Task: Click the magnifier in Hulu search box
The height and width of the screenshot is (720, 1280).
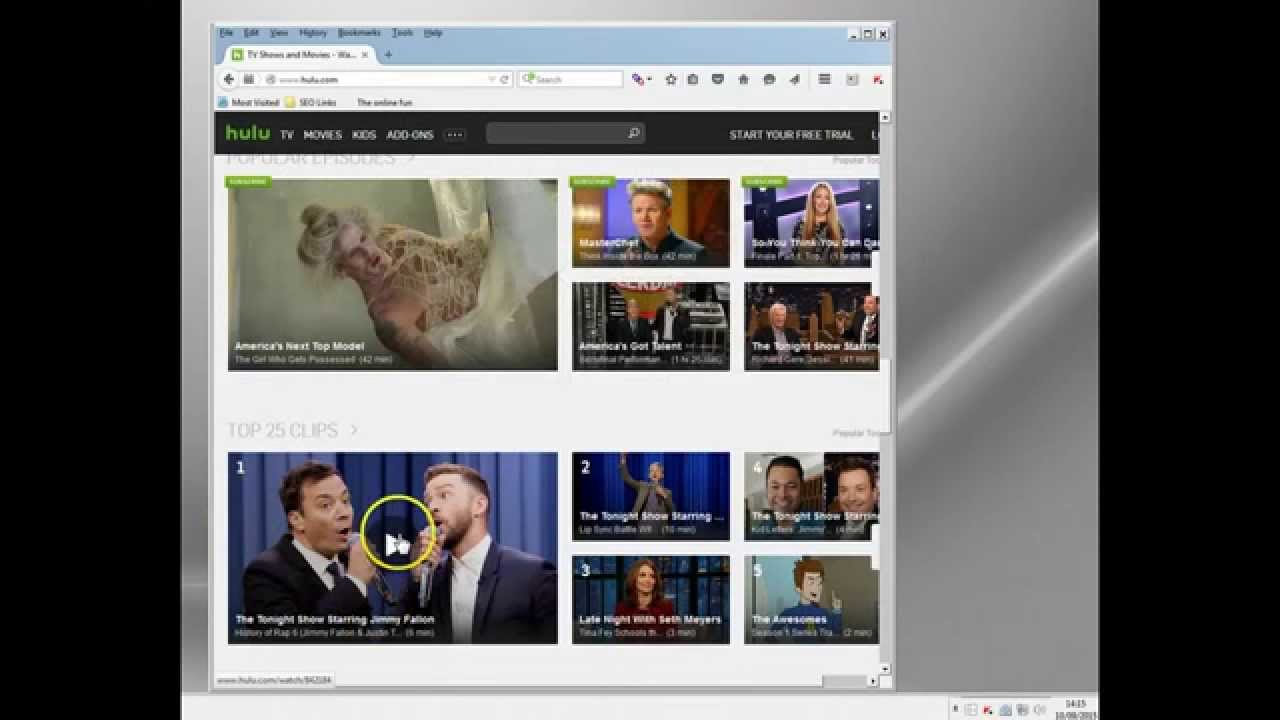Action: point(633,133)
